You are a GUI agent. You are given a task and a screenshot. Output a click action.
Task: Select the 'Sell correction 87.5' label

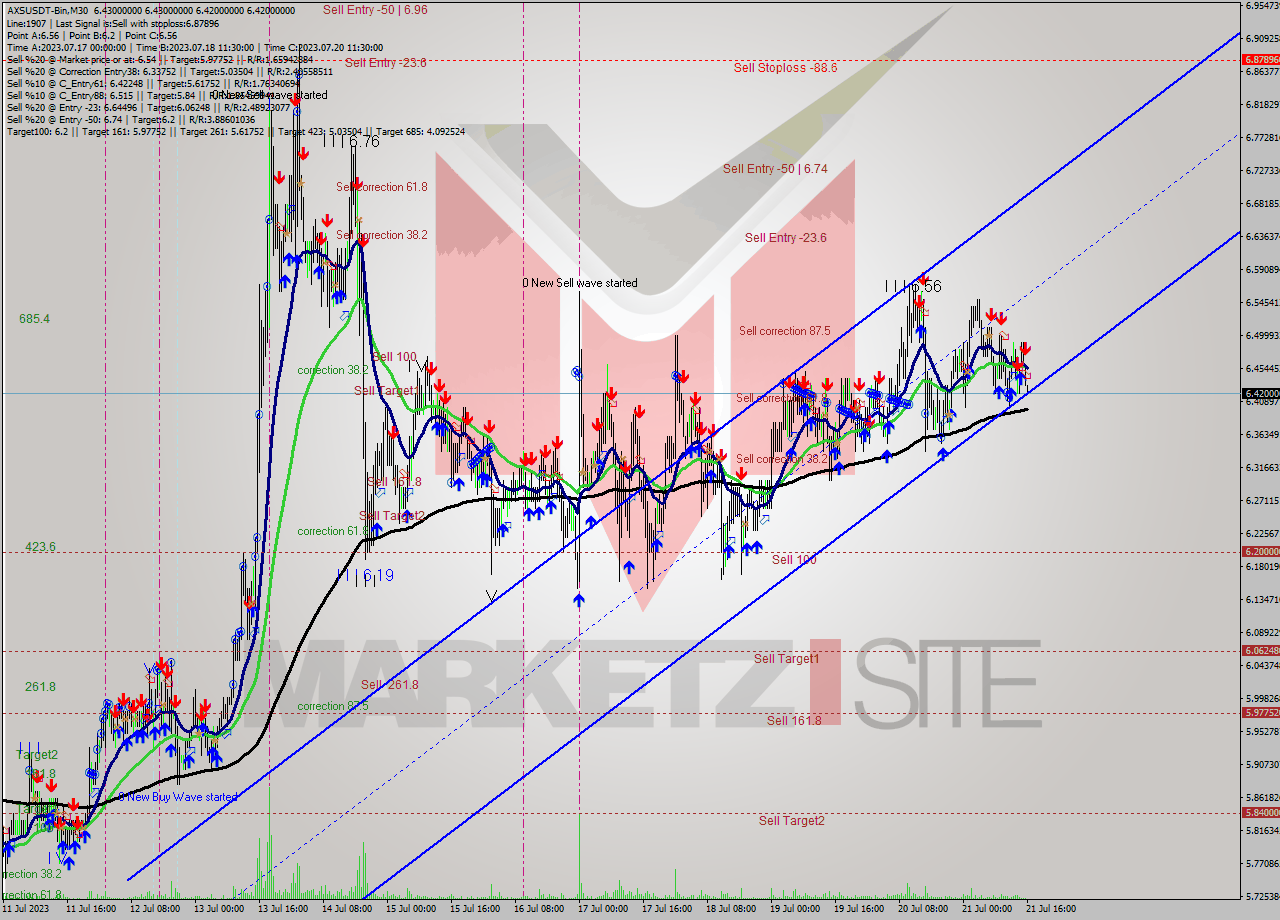[786, 331]
